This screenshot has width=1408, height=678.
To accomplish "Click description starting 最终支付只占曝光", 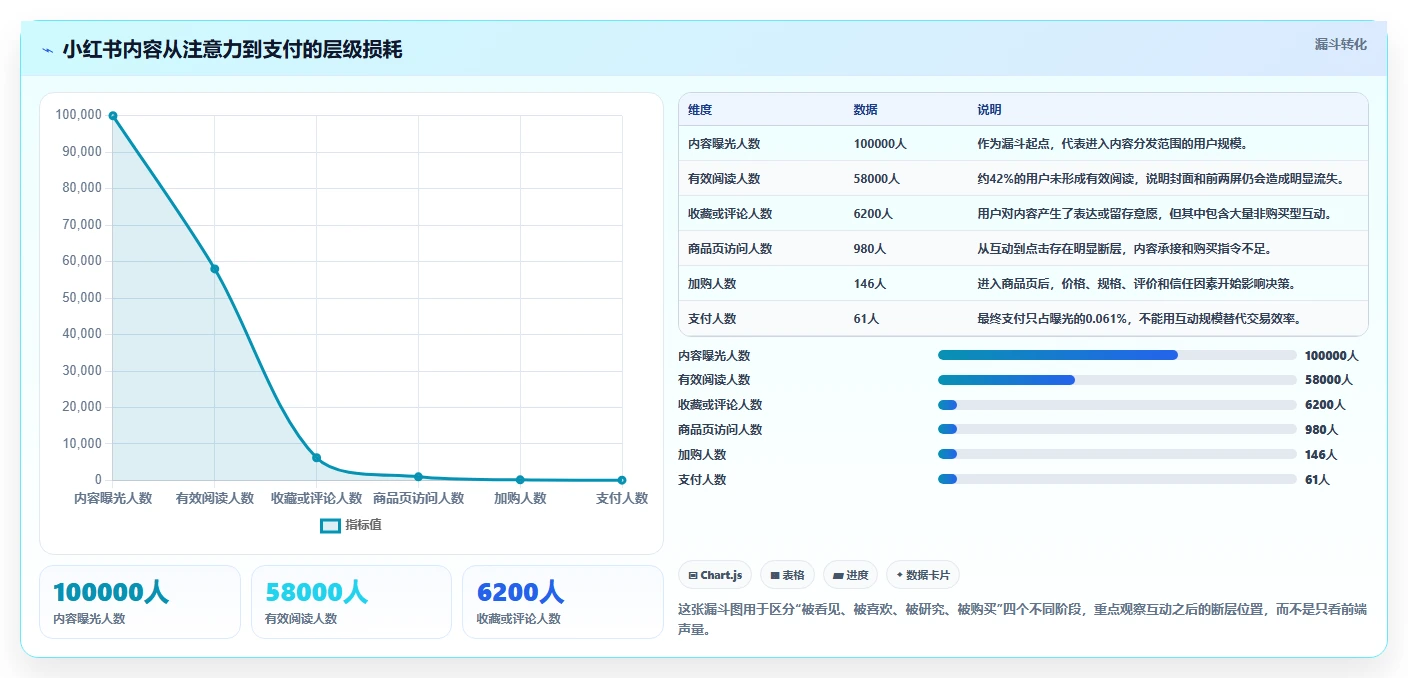I will [1139, 319].
